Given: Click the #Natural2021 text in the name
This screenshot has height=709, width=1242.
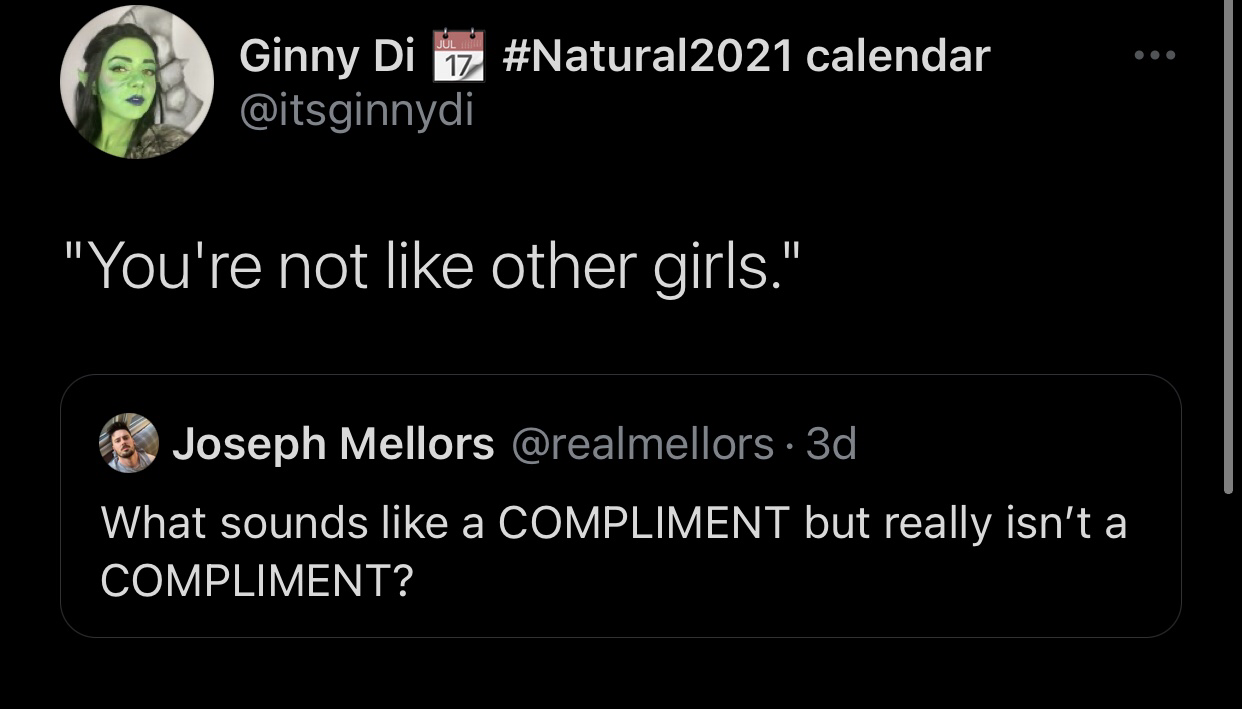Looking at the screenshot, I should (646, 57).
